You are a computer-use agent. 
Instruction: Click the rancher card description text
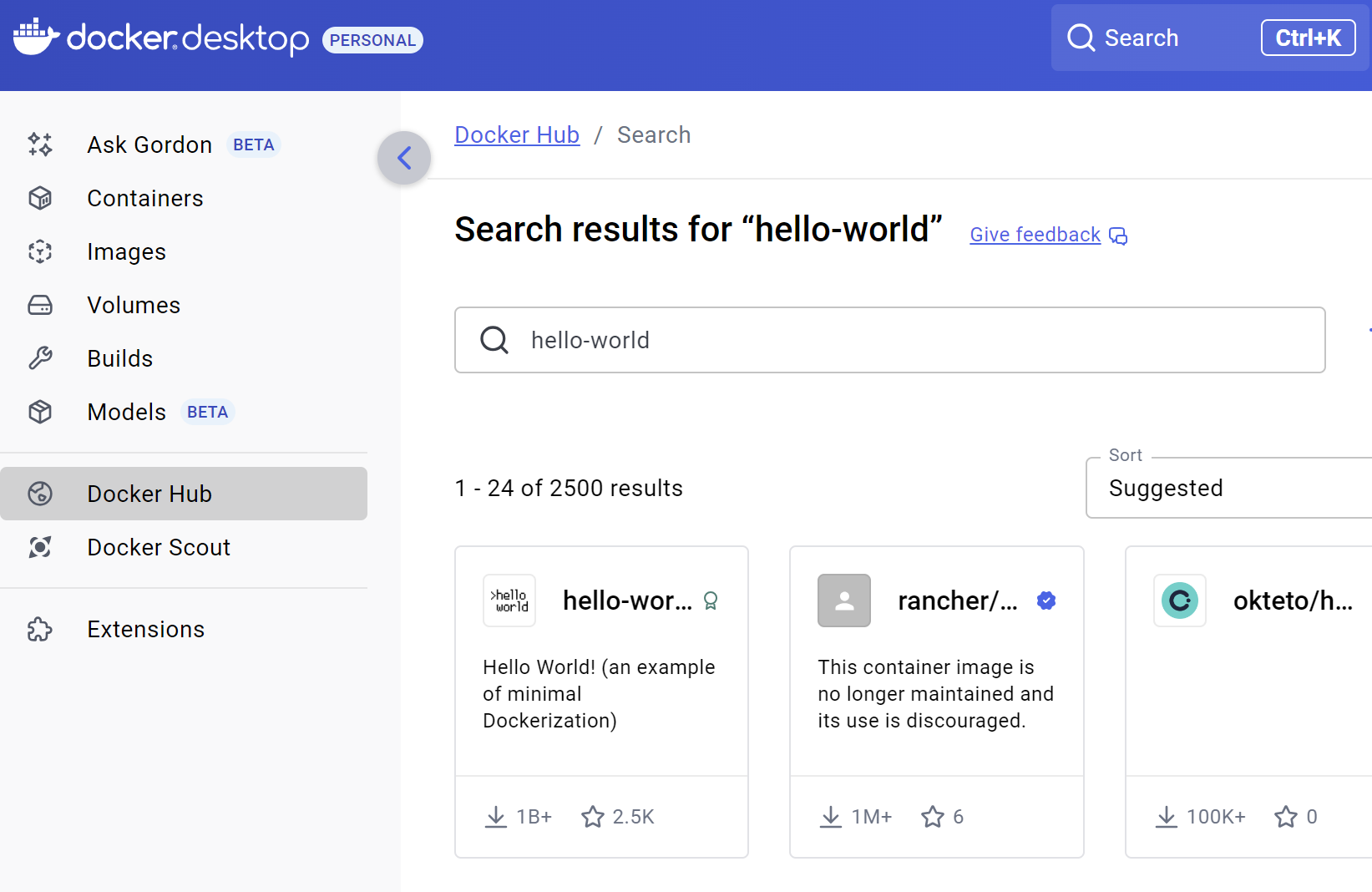[935, 694]
